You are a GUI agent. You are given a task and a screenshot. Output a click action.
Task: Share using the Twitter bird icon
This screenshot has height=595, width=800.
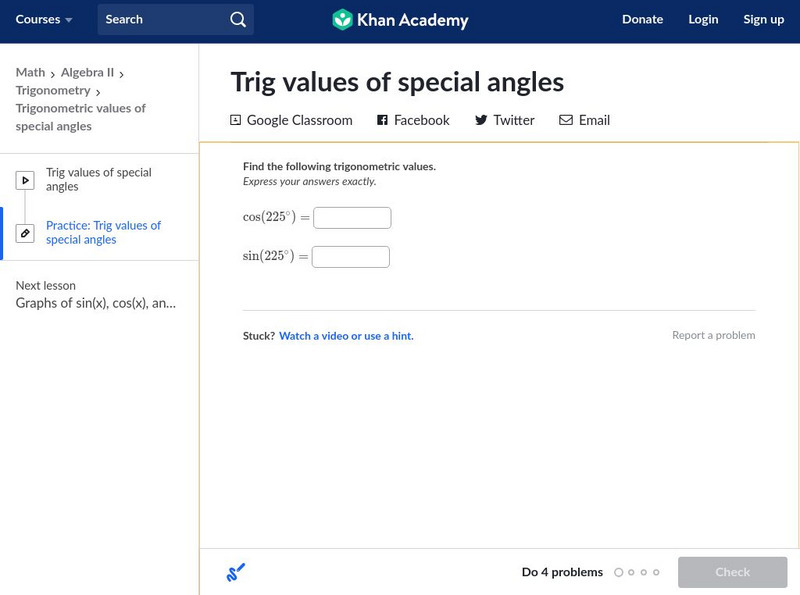point(481,120)
